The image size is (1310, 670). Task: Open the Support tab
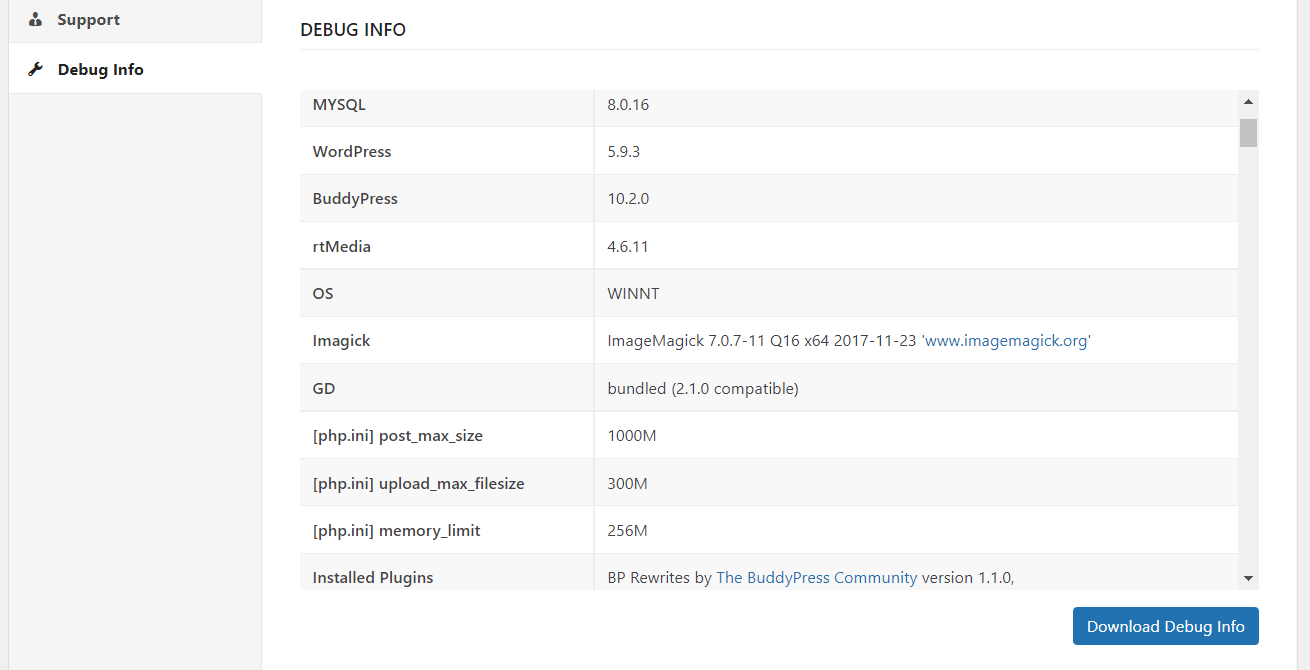click(88, 20)
